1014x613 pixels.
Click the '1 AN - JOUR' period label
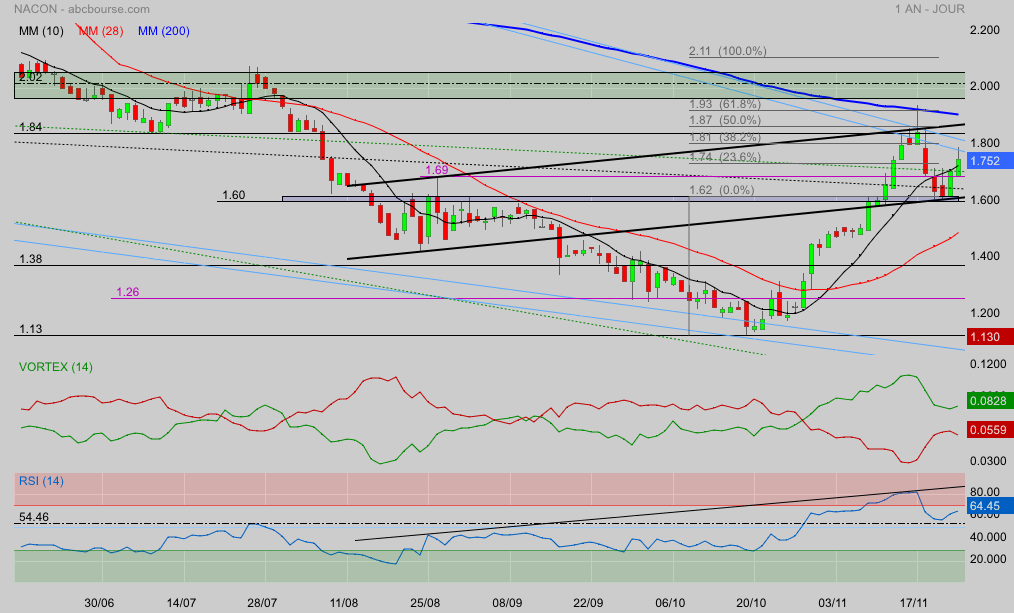pyautogui.click(x=930, y=9)
